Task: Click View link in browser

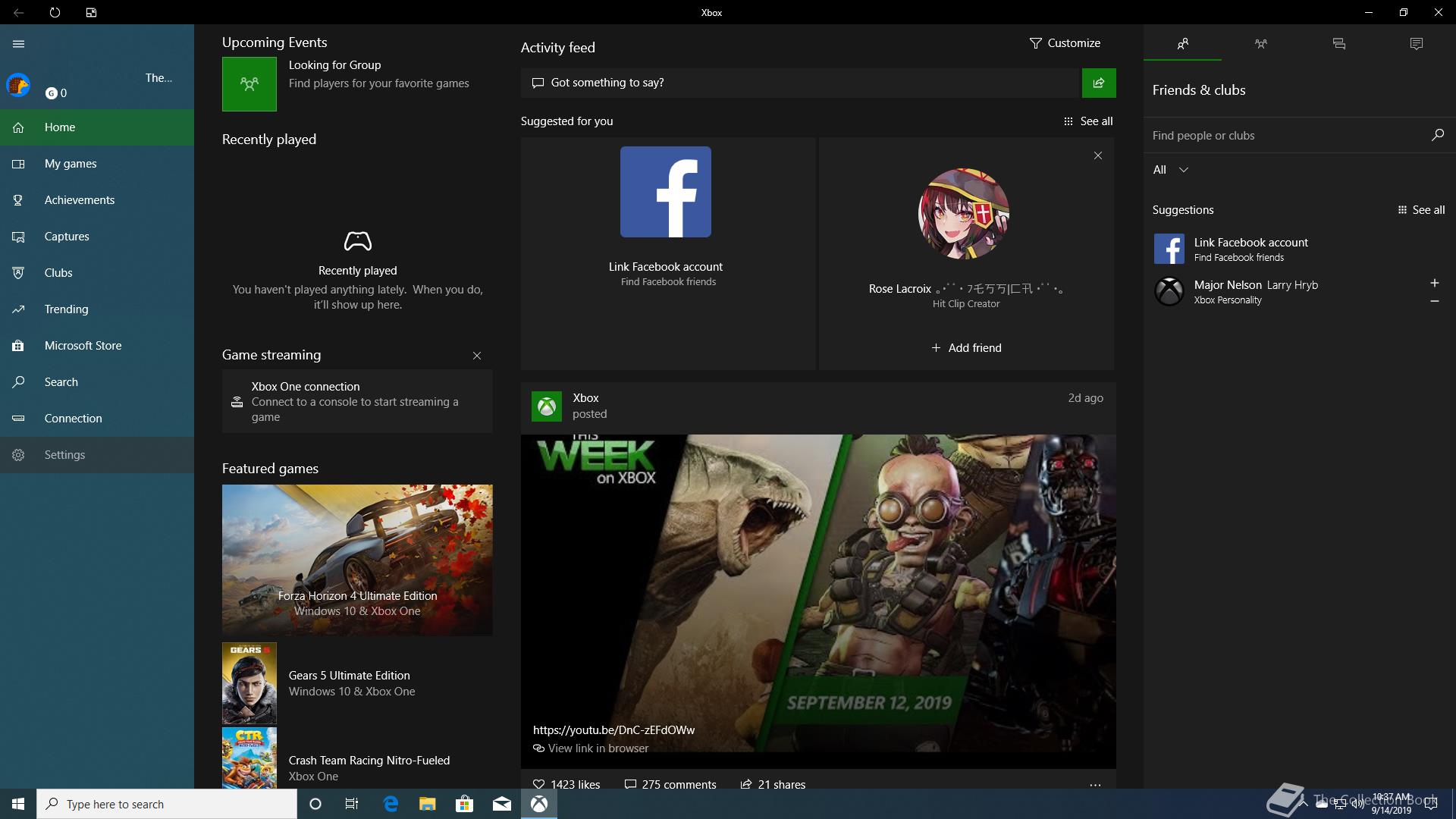Action: pyautogui.click(x=591, y=748)
